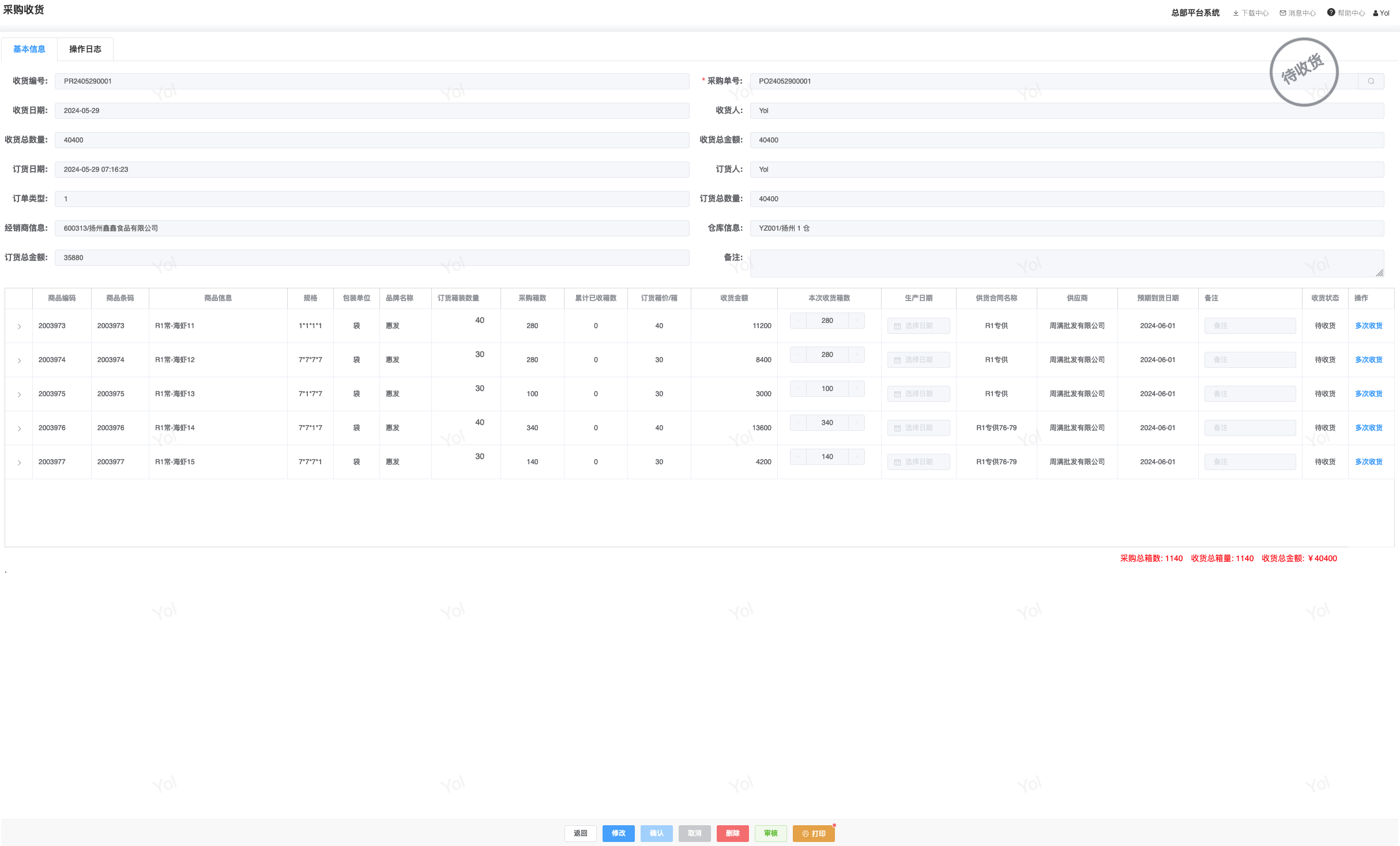Click the search icon beside 采购单号 field
Viewport: 1400px width, 846px height.
coord(1371,81)
